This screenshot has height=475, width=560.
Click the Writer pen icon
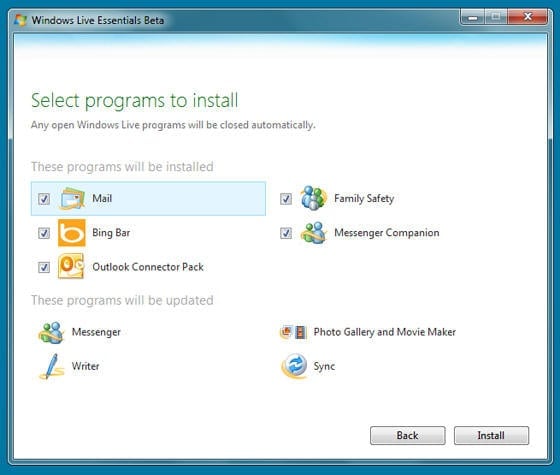pyautogui.click(x=51, y=366)
